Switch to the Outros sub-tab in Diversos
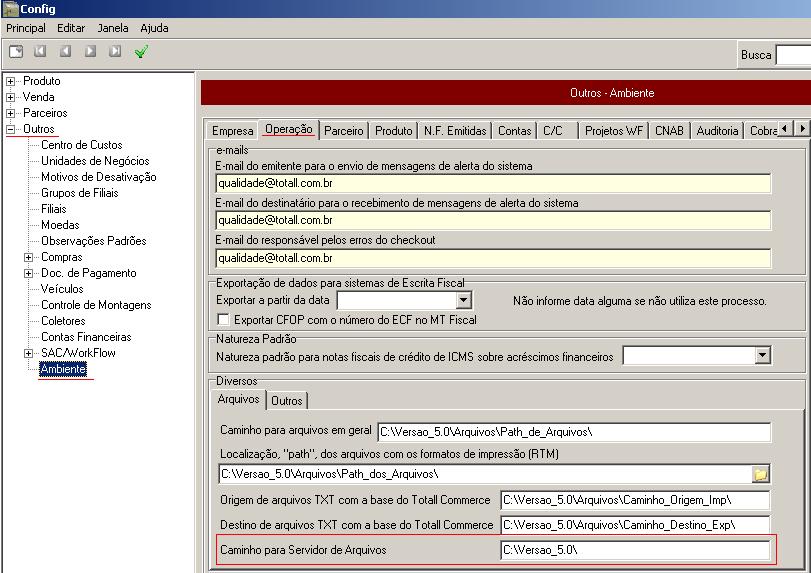Image resolution: width=811 pixels, height=573 pixels. click(287, 401)
